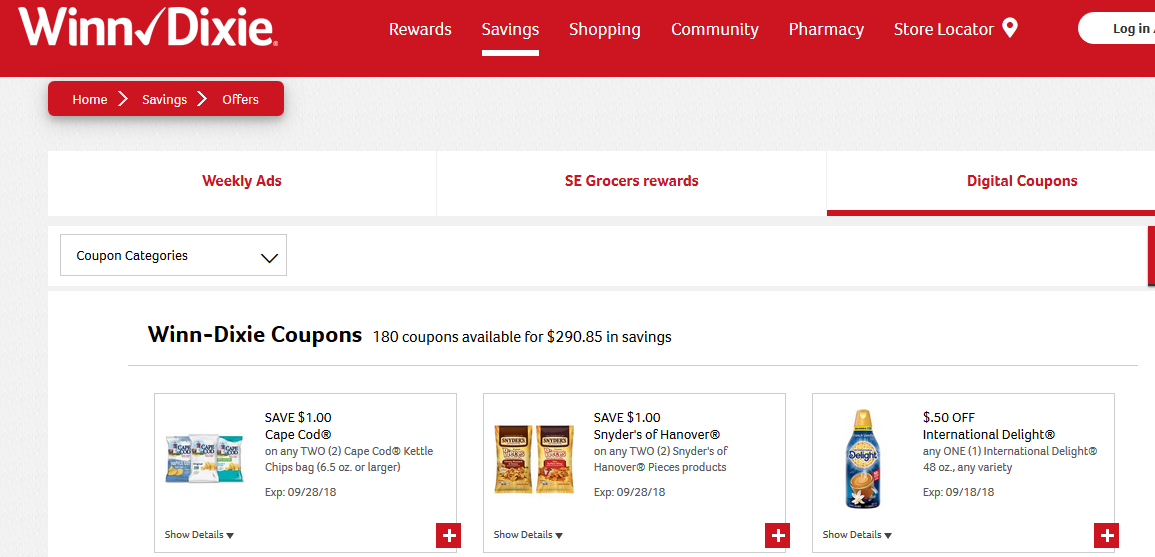Expand Show Details for Cape Cod coupon
1155x557 pixels.
(x=199, y=535)
